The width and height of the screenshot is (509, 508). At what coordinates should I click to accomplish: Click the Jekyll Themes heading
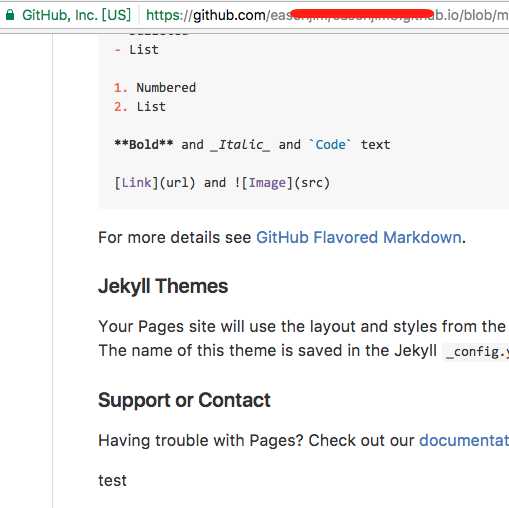(x=163, y=286)
